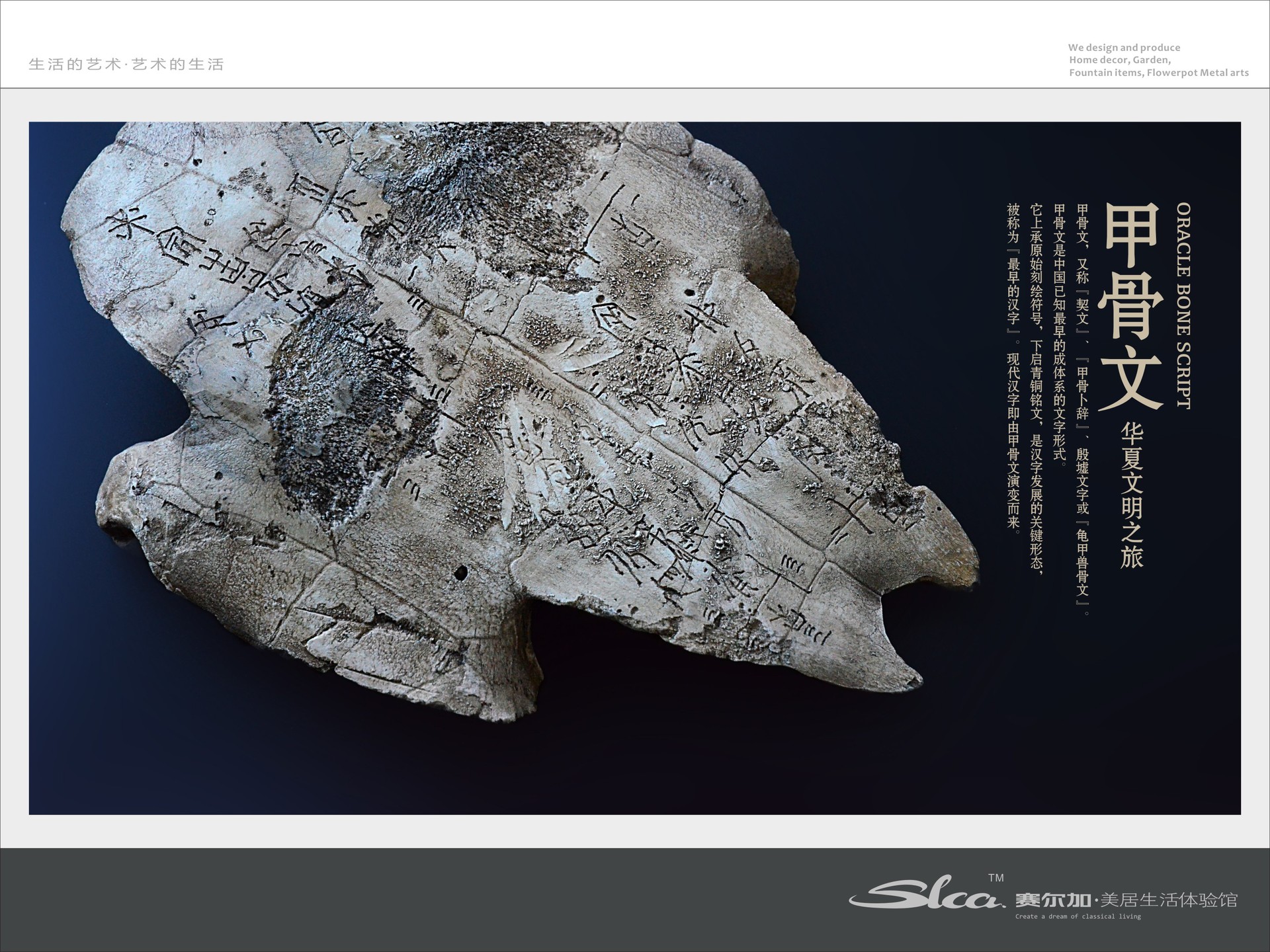Image resolution: width=1270 pixels, height=952 pixels.
Task: Click the 华夏文明之旅 subtitle
Action: tap(1132, 496)
